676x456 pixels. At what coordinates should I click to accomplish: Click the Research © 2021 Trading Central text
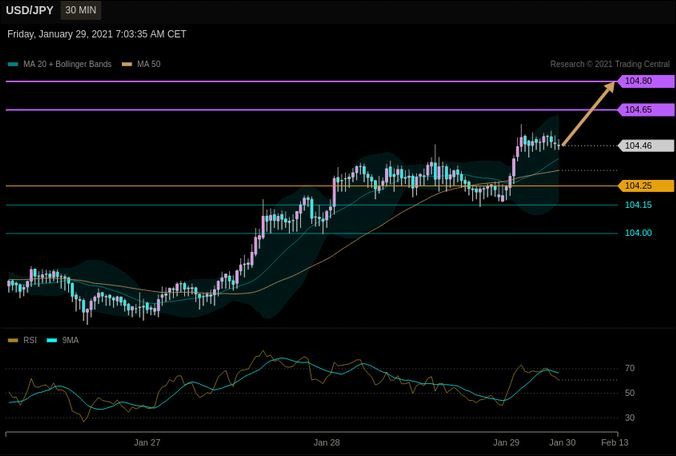pyautogui.click(x=610, y=64)
